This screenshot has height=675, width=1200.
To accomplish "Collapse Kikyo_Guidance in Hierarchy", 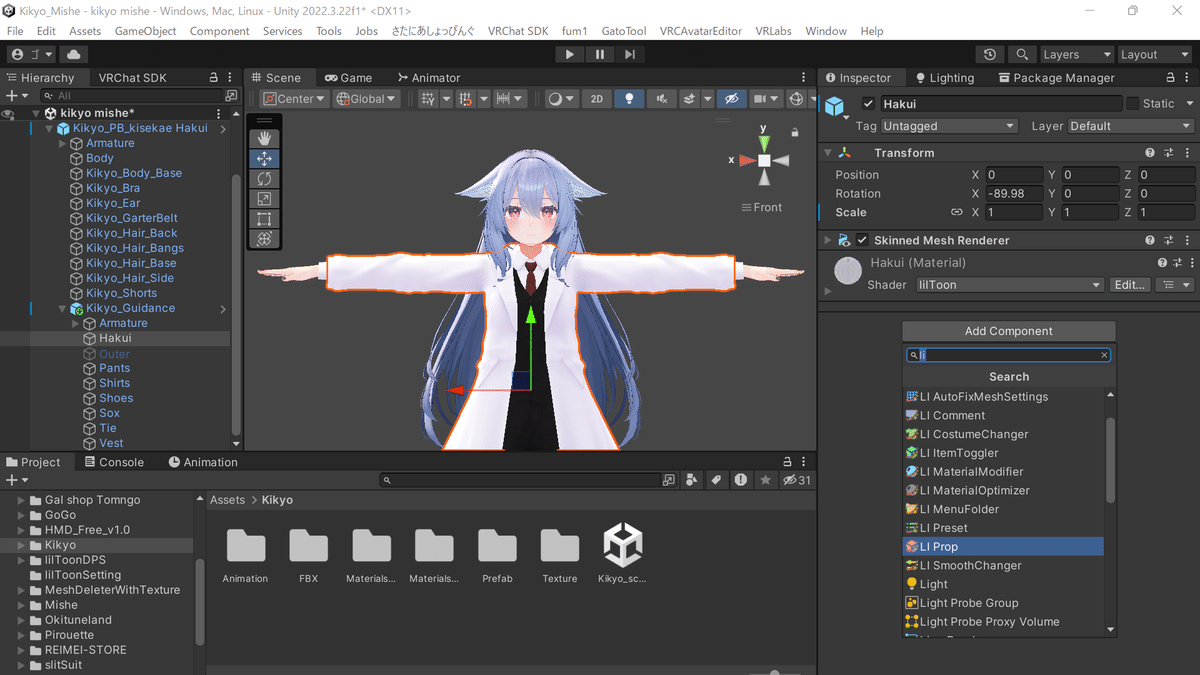I will pos(63,308).
